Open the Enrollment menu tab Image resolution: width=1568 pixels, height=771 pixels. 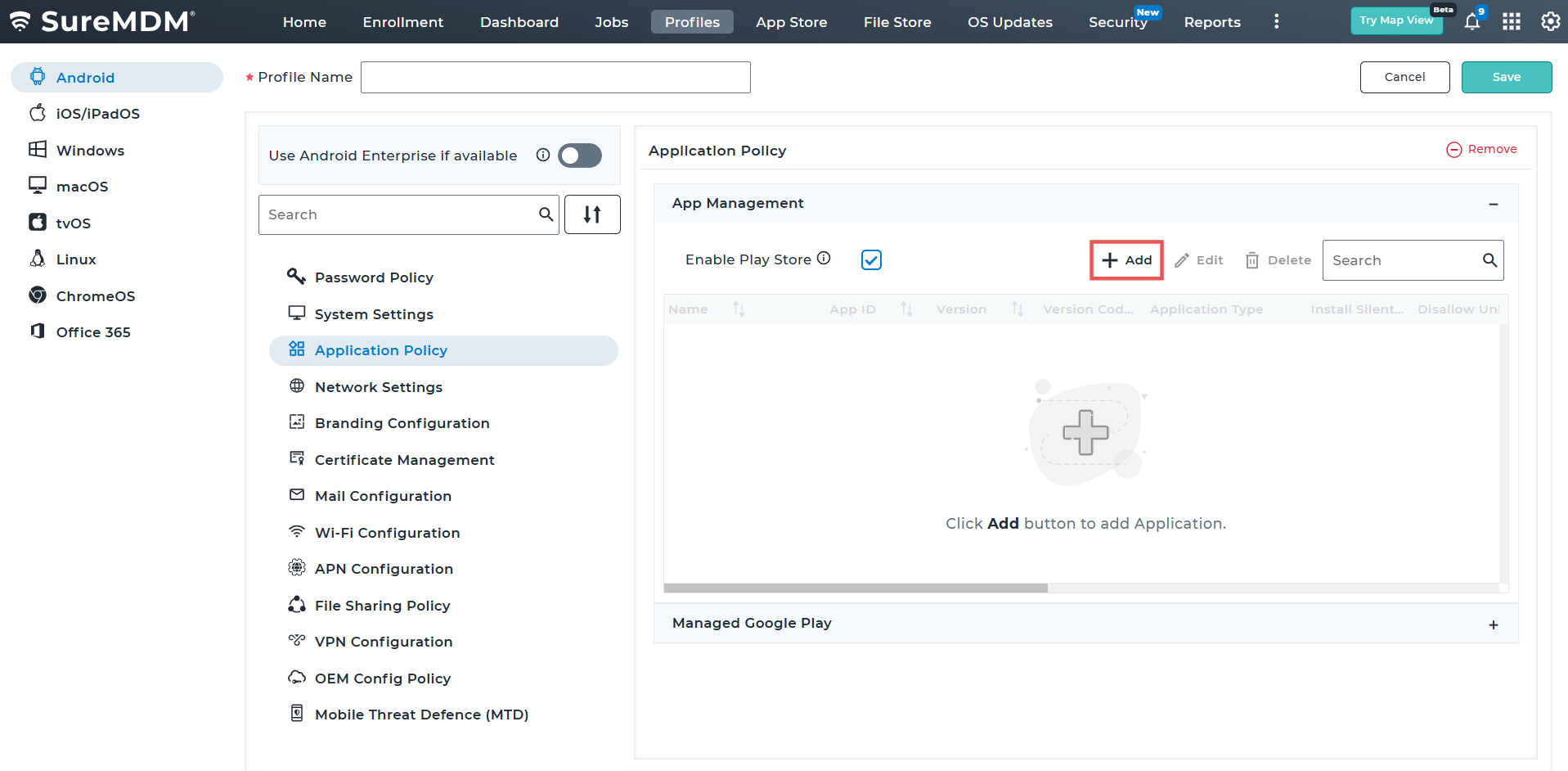[402, 22]
